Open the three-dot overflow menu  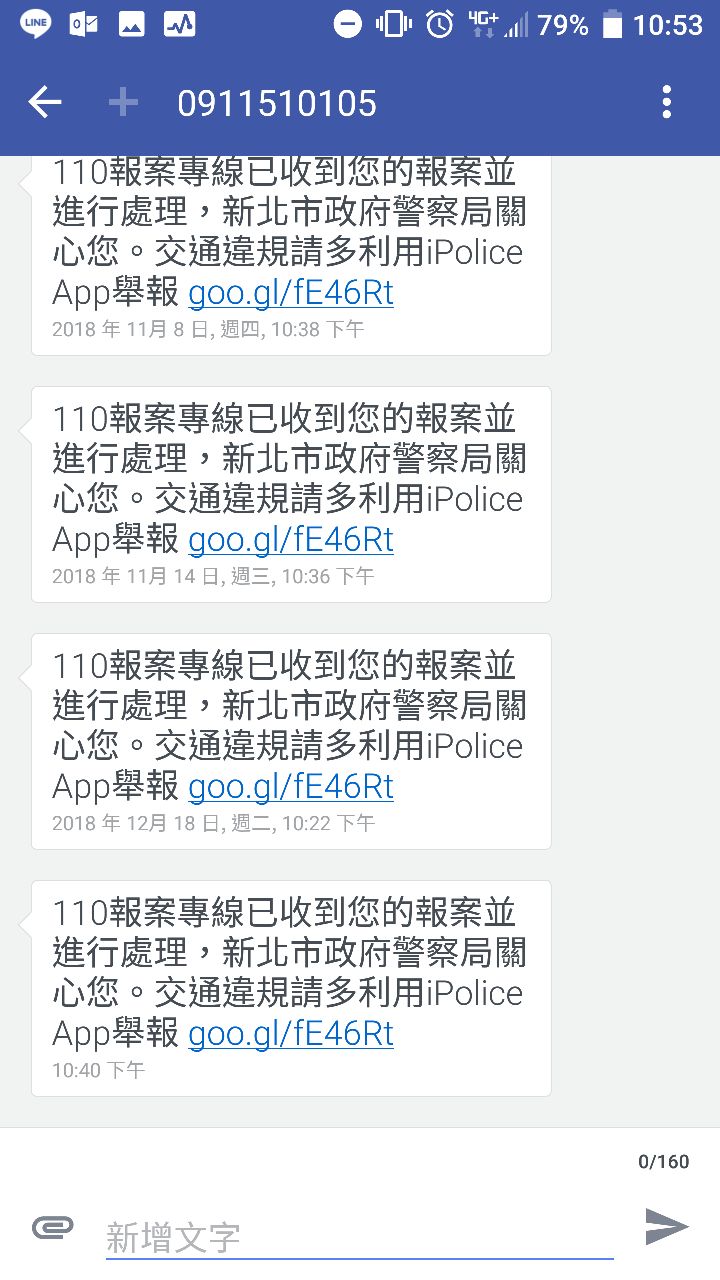click(667, 102)
